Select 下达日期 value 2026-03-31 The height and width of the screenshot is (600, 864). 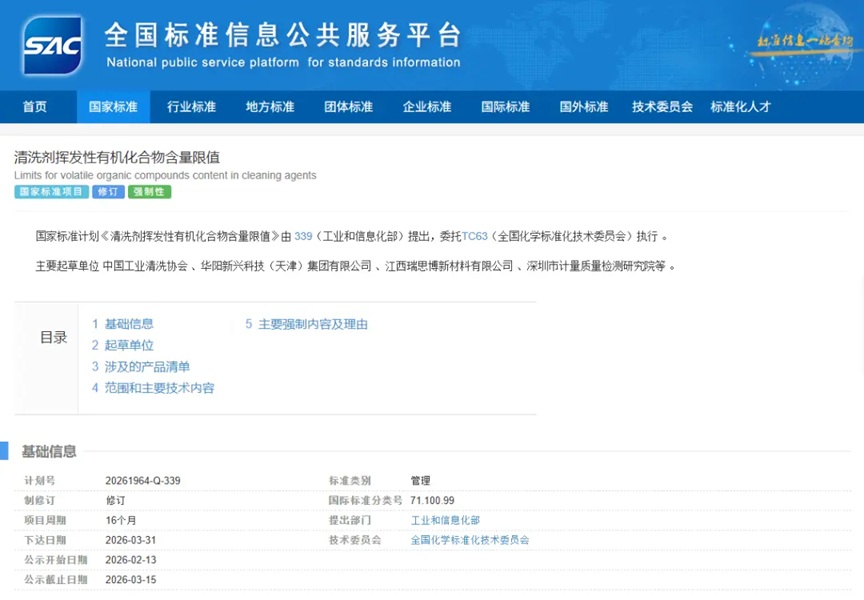(x=131, y=540)
